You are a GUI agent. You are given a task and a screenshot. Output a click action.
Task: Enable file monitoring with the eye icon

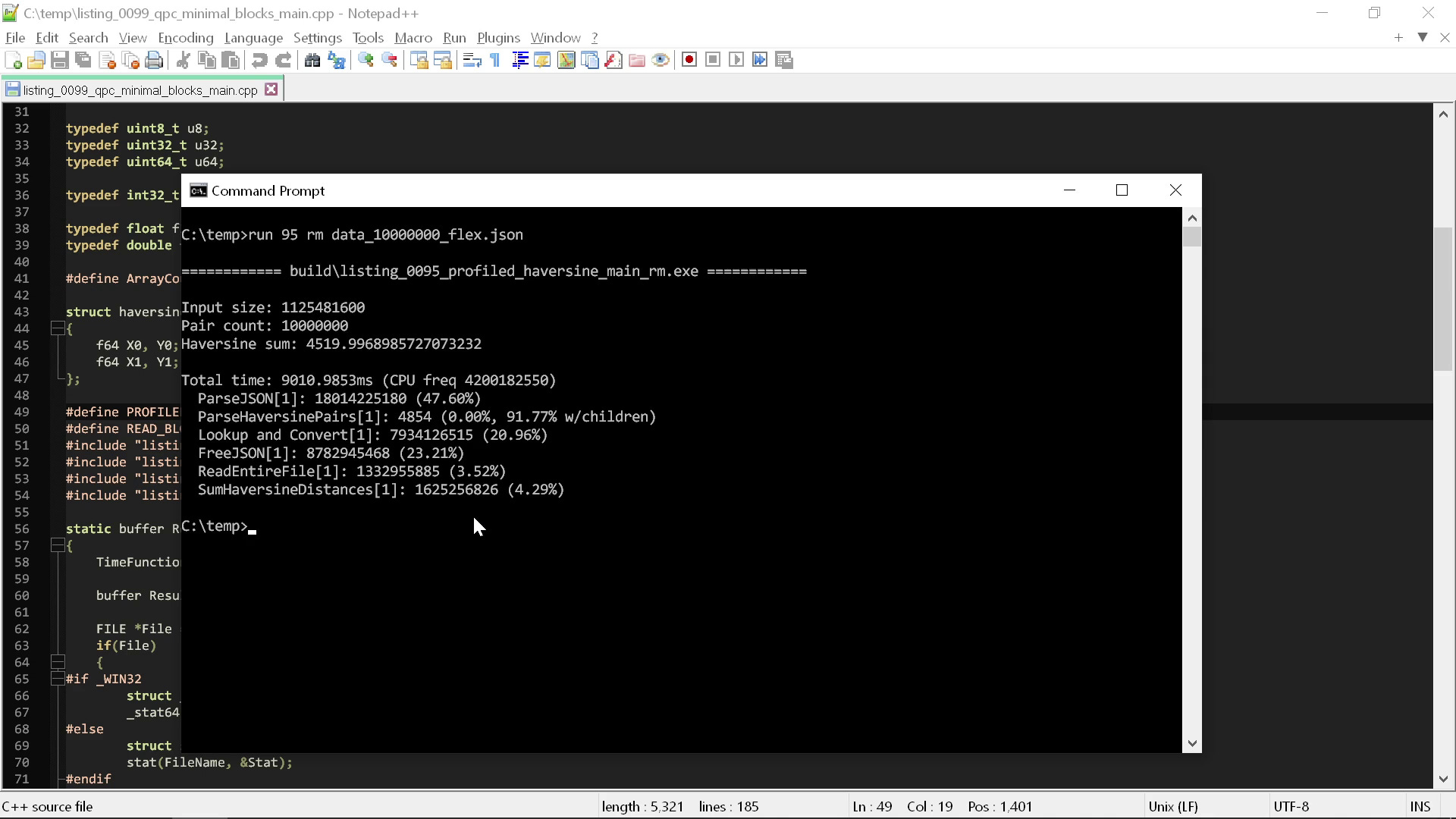click(x=661, y=59)
